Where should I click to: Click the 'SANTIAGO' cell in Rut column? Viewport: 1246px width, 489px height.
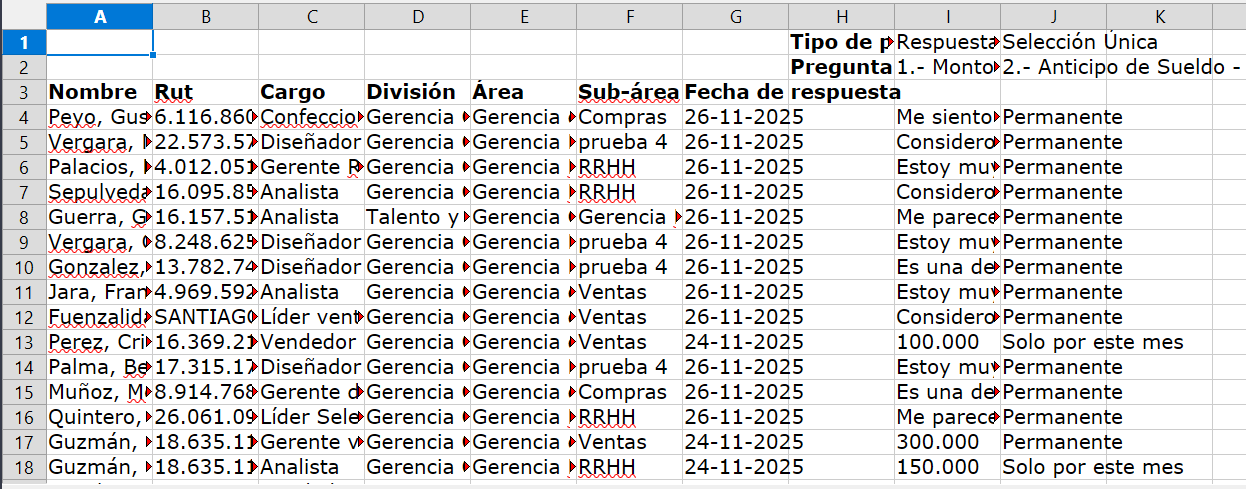click(205, 317)
